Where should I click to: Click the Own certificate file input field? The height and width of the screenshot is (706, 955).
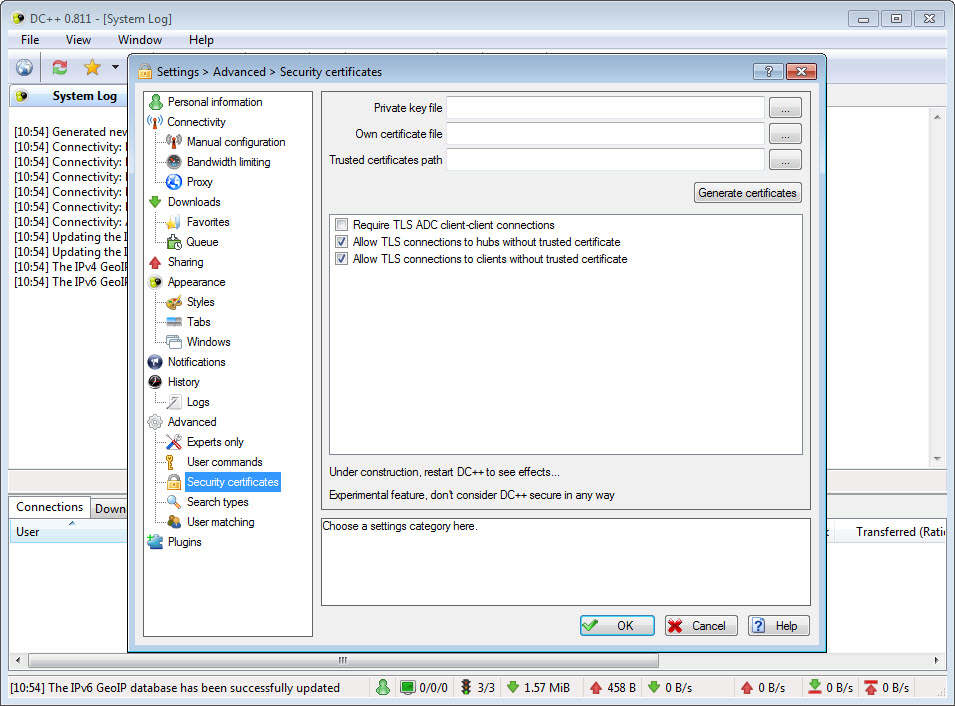tap(605, 134)
